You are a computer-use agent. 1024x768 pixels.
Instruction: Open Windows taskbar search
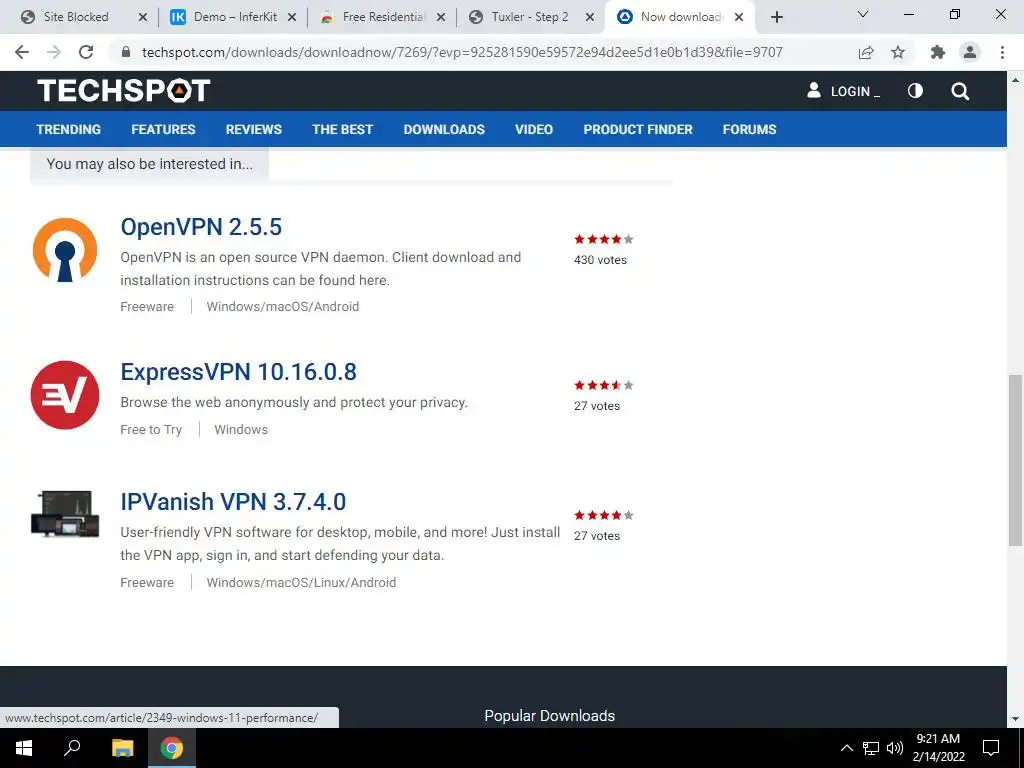(x=72, y=748)
